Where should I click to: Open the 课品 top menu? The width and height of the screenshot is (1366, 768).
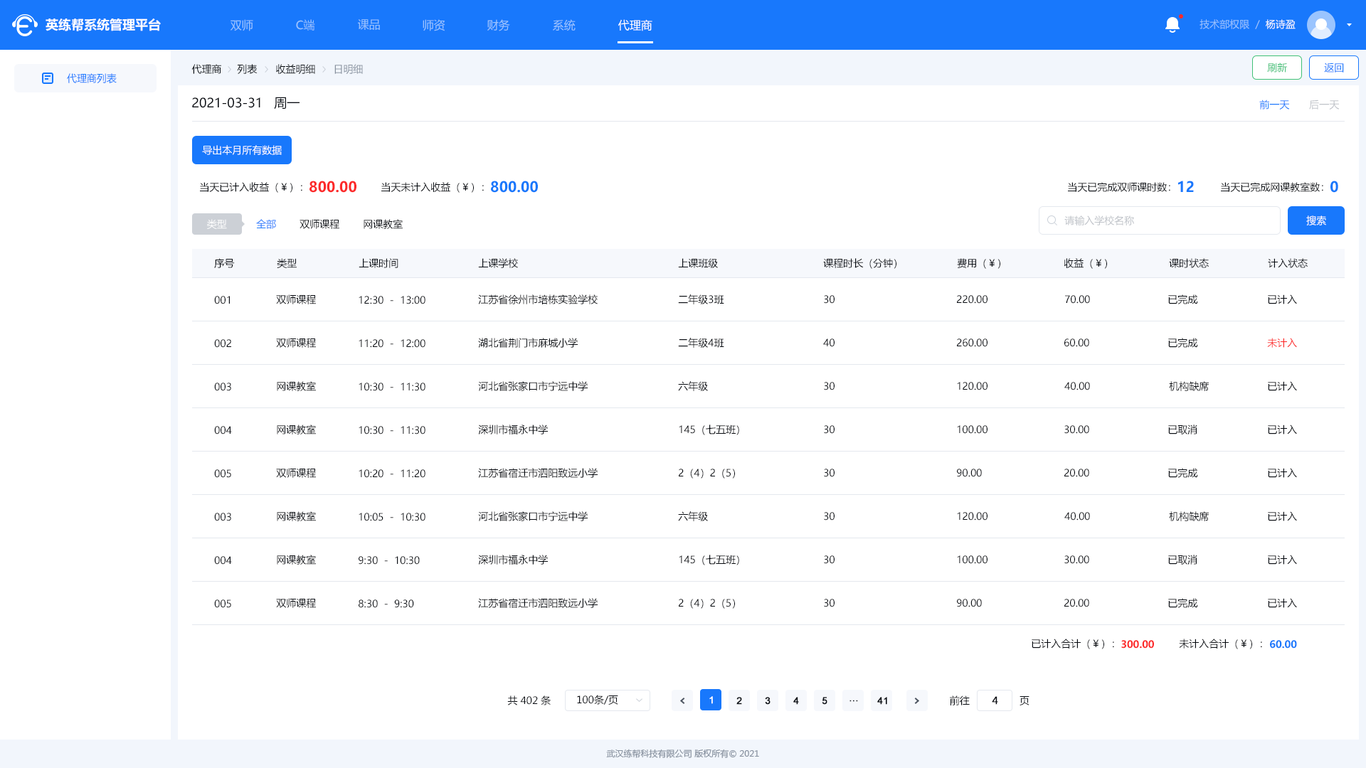click(x=369, y=25)
